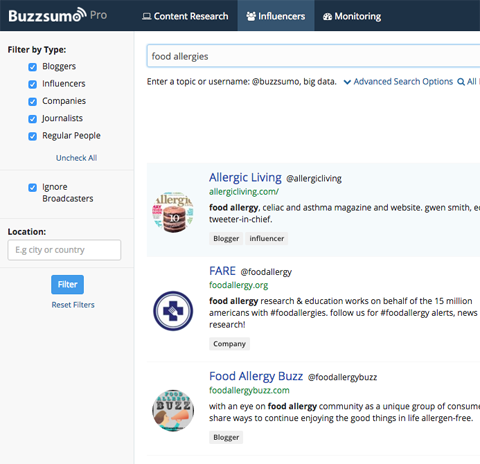Open the Content Research tab

point(185,16)
